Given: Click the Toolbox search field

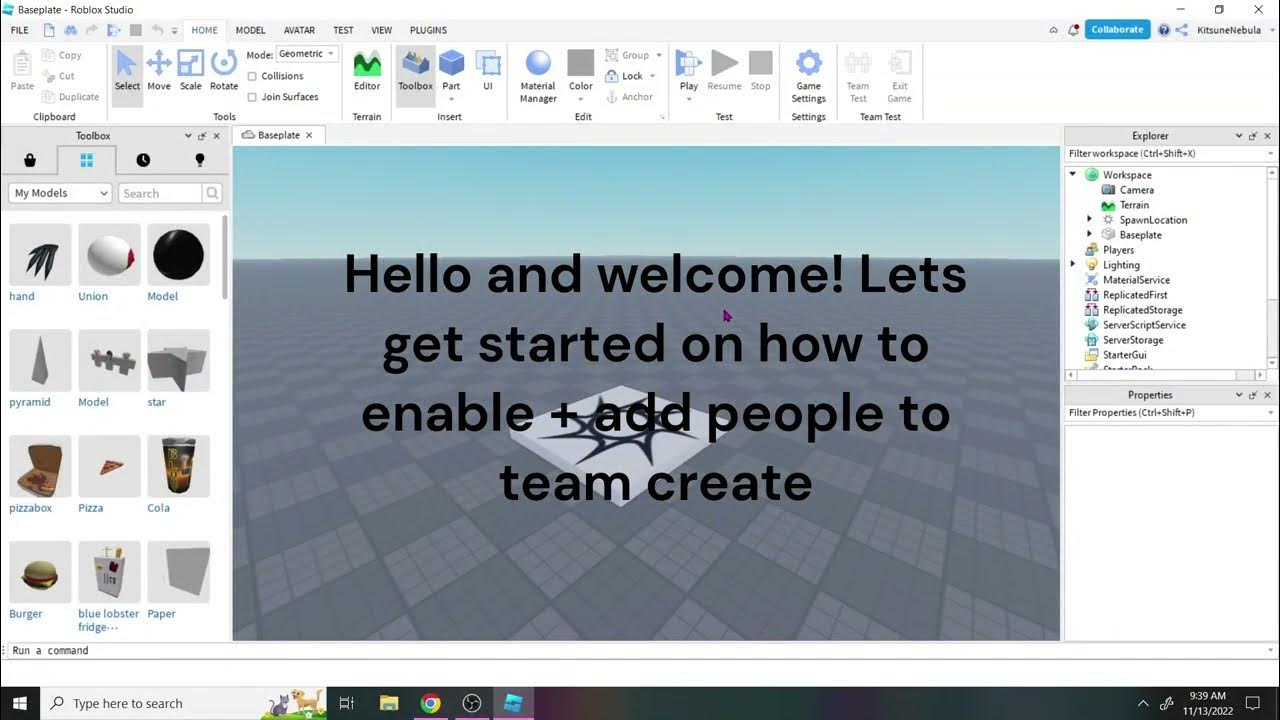Looking at the screenshot, I should point(161,193).
